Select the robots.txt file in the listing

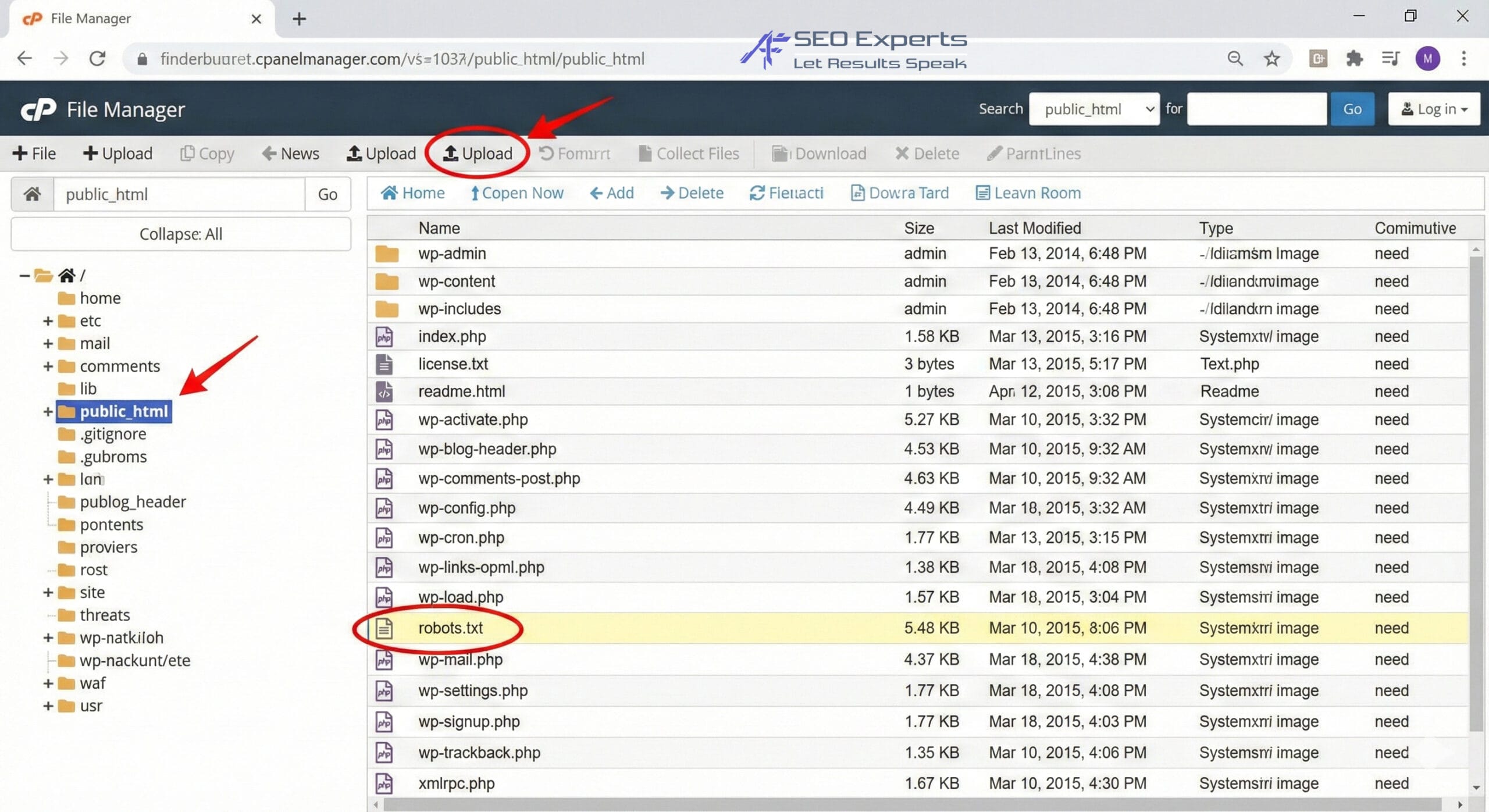[x=452, y=628]
